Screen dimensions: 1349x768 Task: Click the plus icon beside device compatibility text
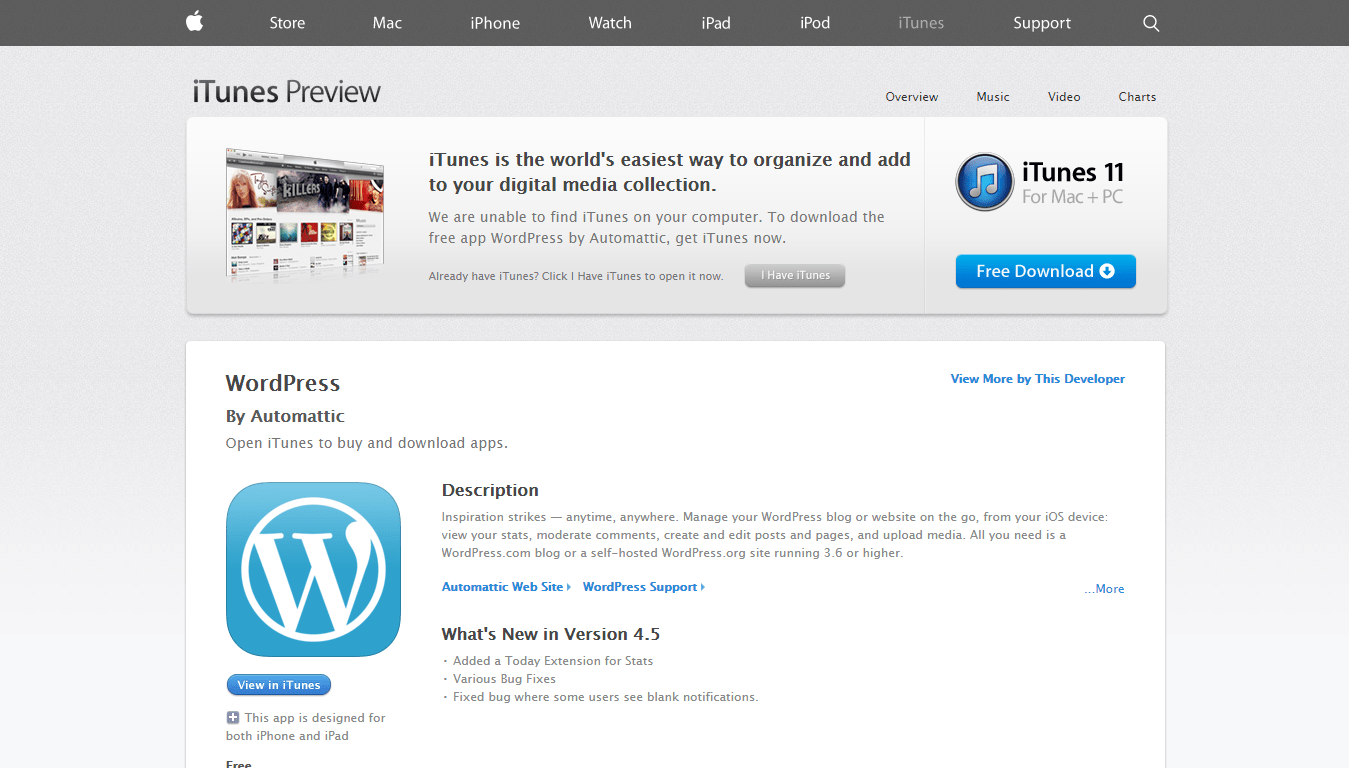coord(233,717)
